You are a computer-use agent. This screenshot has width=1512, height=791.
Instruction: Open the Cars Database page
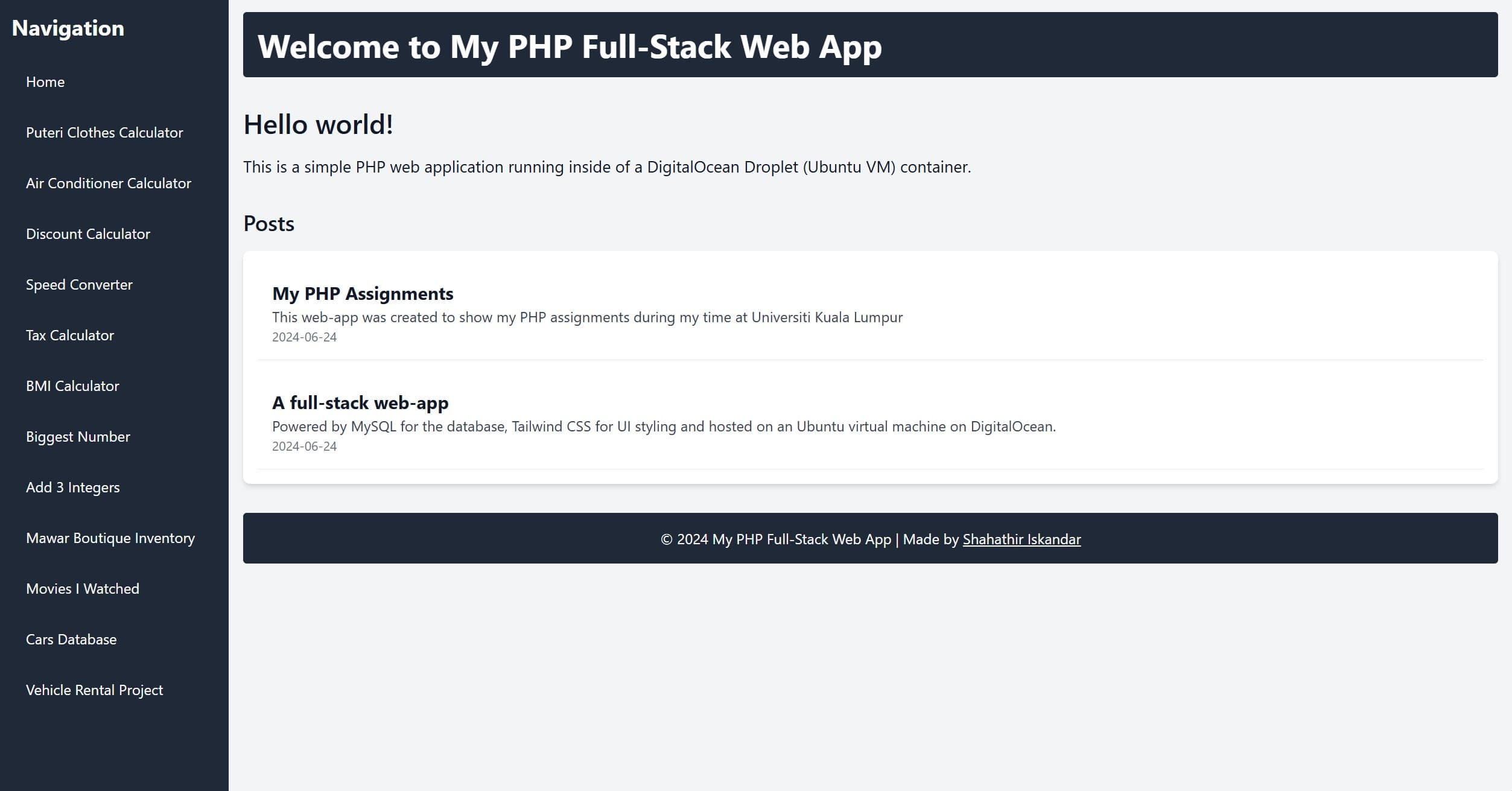tap(71, 640)
